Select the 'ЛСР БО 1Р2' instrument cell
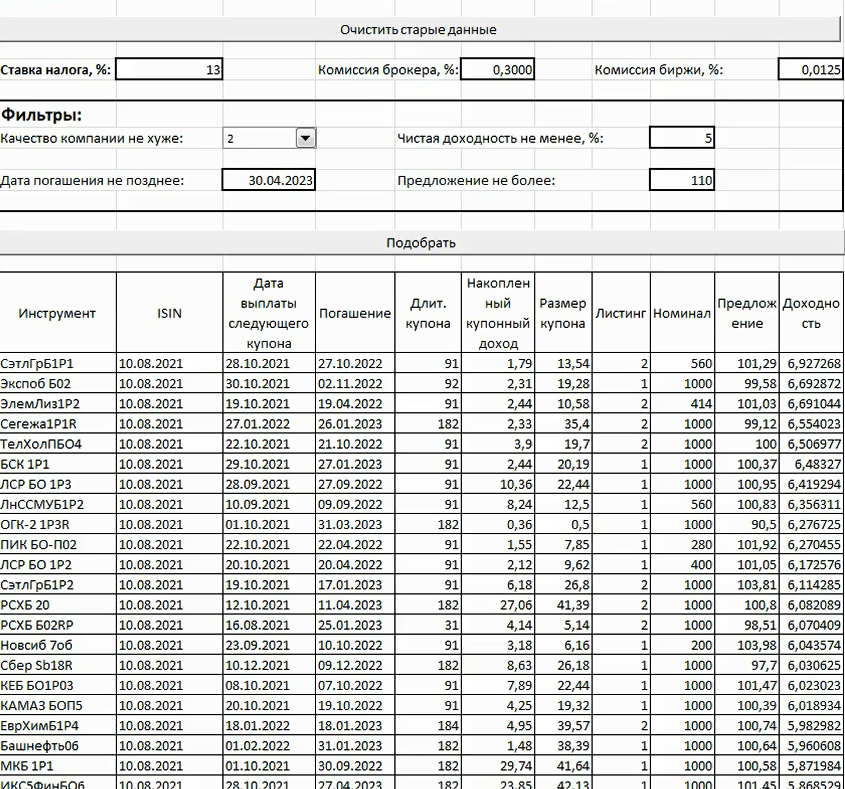 pos(58,565)
